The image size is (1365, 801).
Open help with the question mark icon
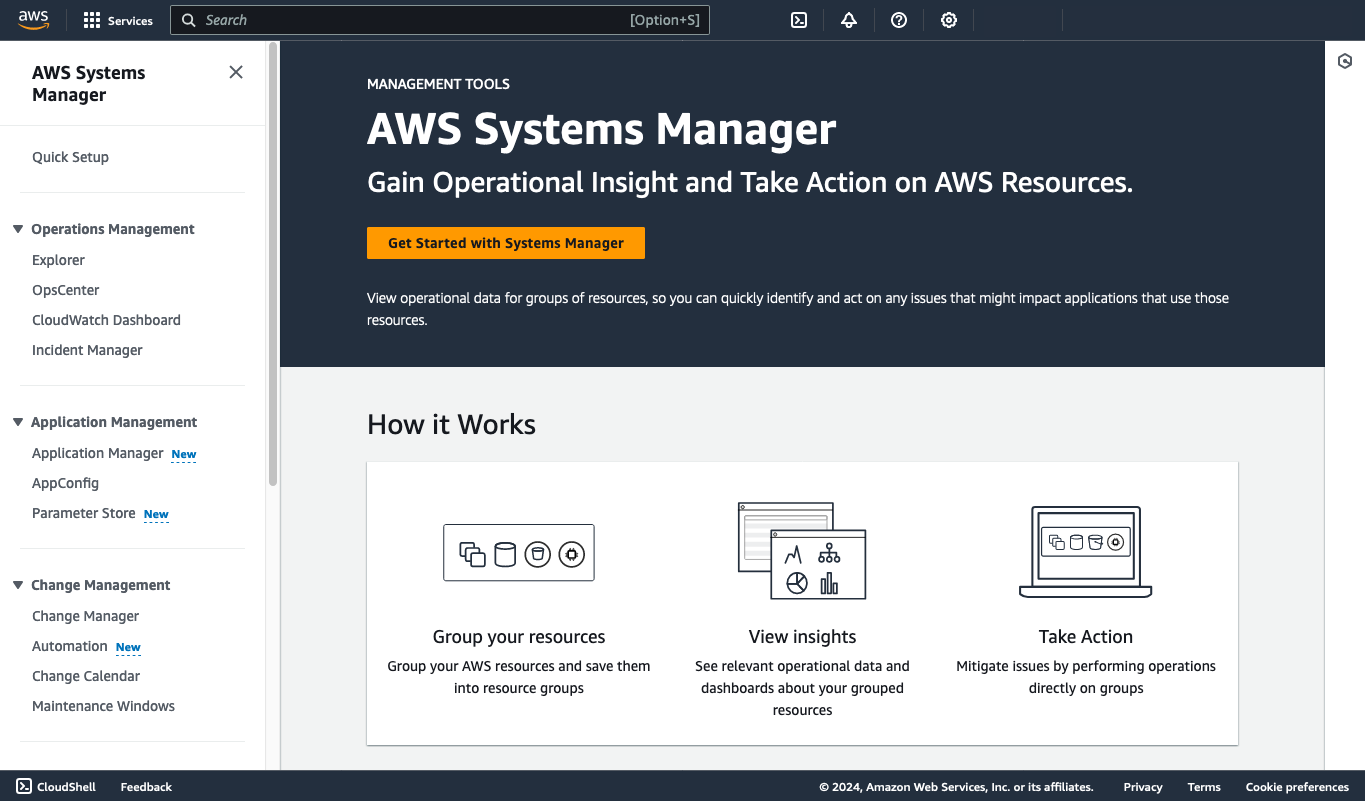click(898, 20)
